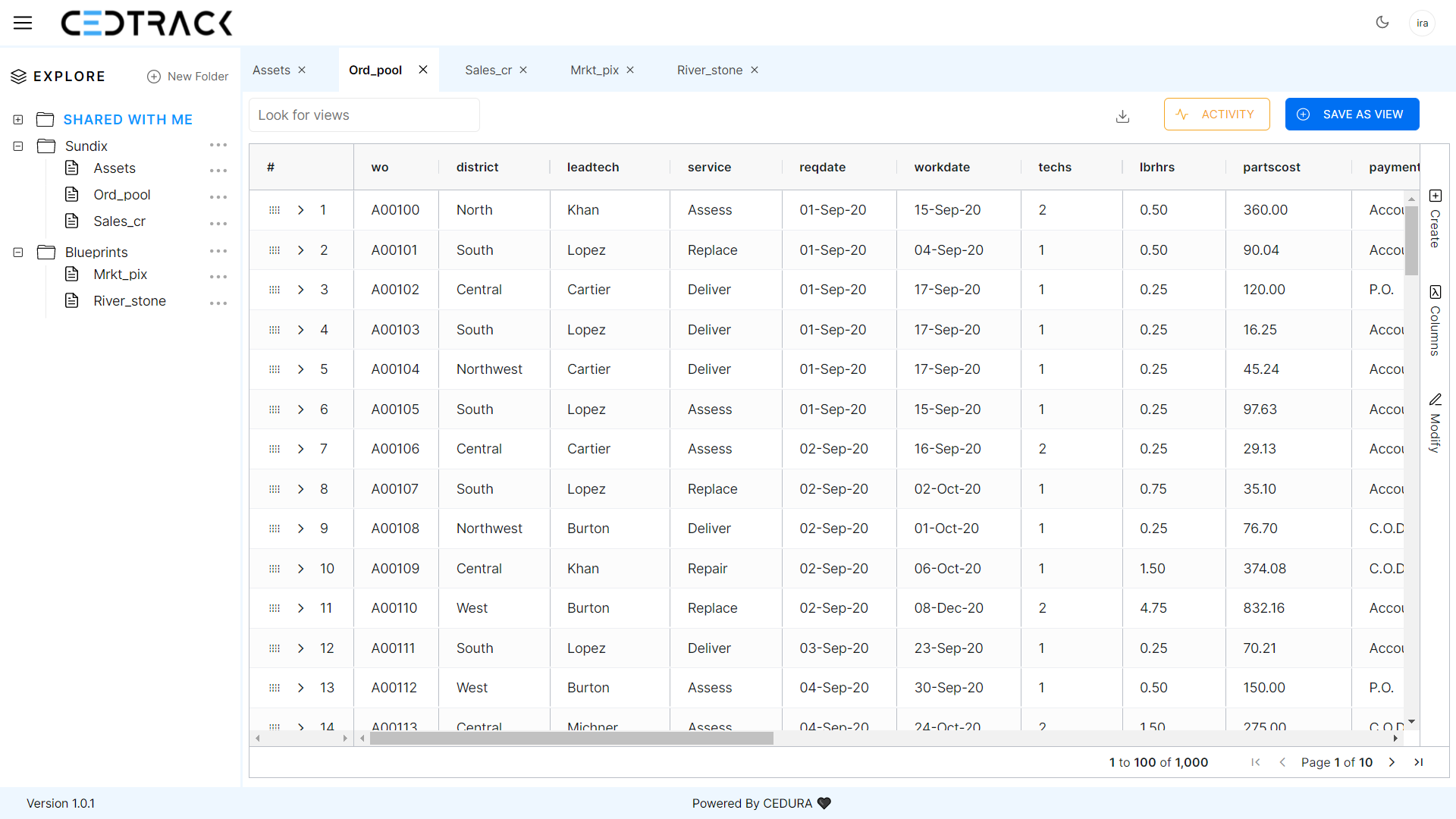
Task: Go to next page arrow
Action: [1392, 762]
